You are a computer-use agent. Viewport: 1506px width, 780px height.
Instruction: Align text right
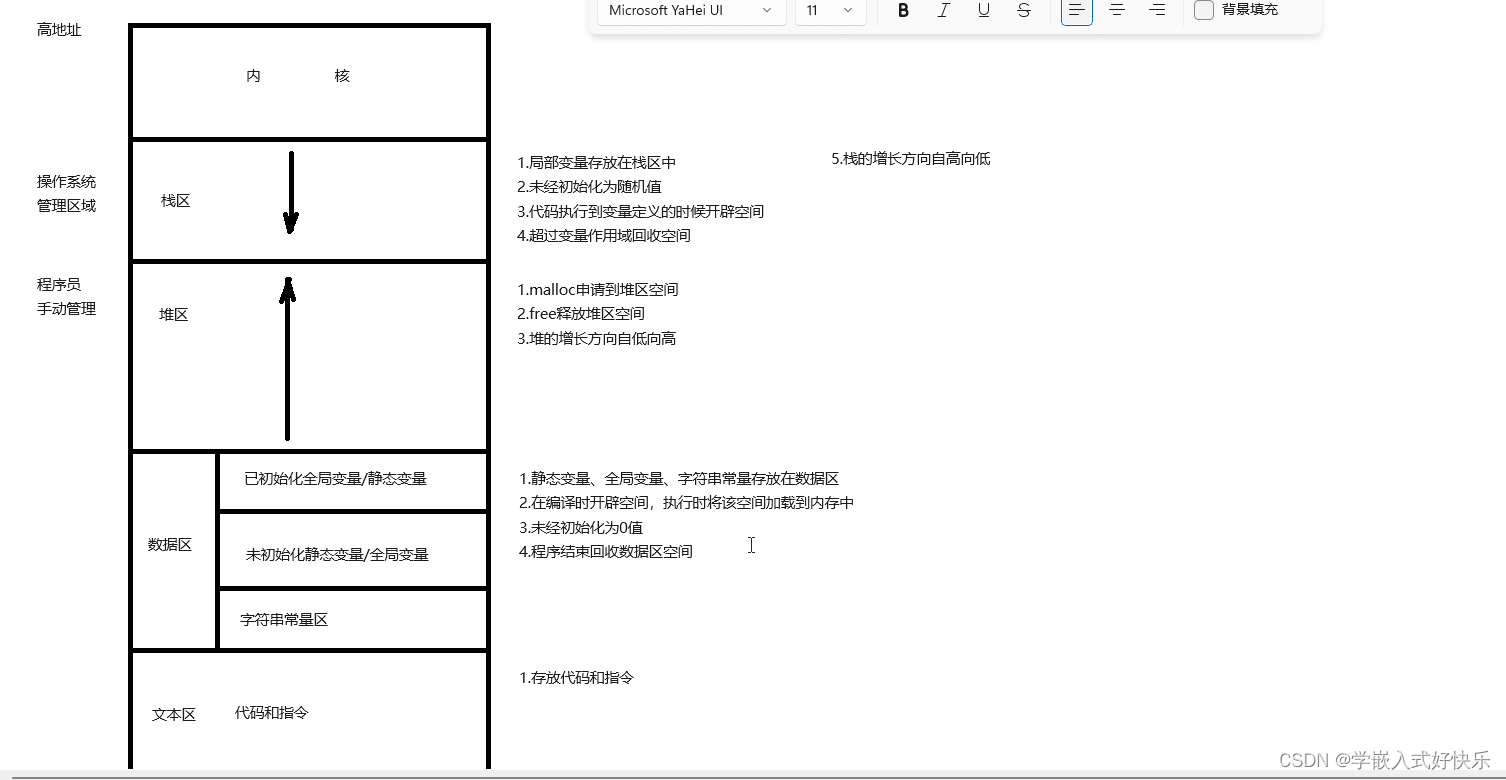click(1157, 10)
